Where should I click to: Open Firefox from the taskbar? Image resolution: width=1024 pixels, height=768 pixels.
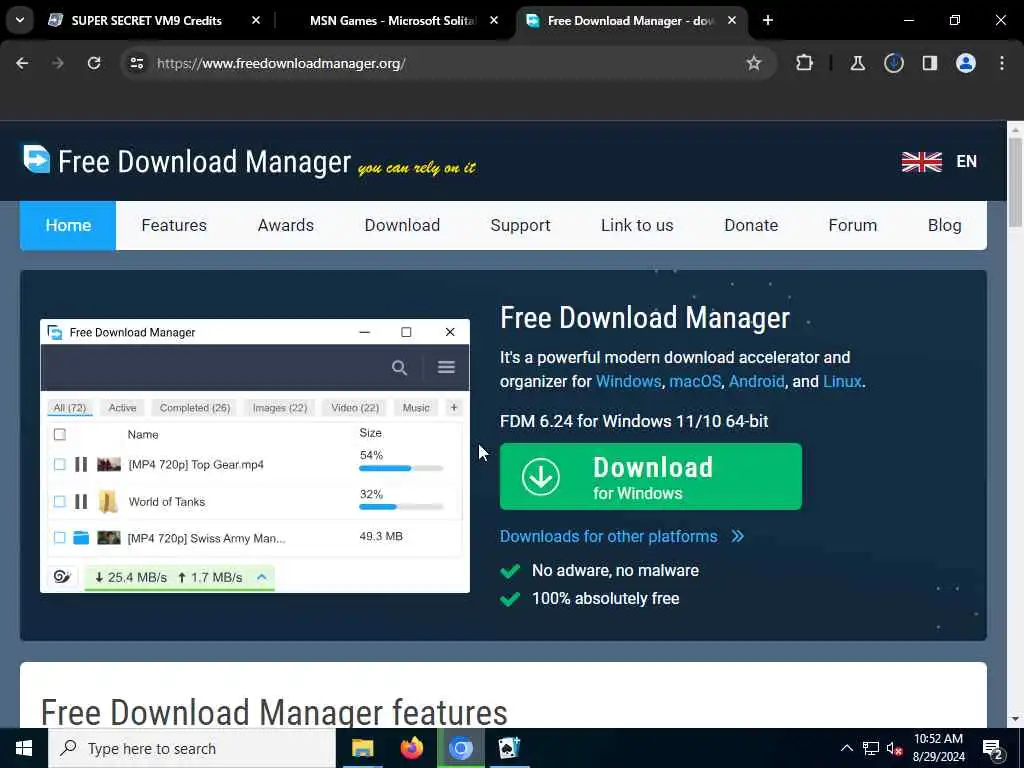click(x=411, y=748)
